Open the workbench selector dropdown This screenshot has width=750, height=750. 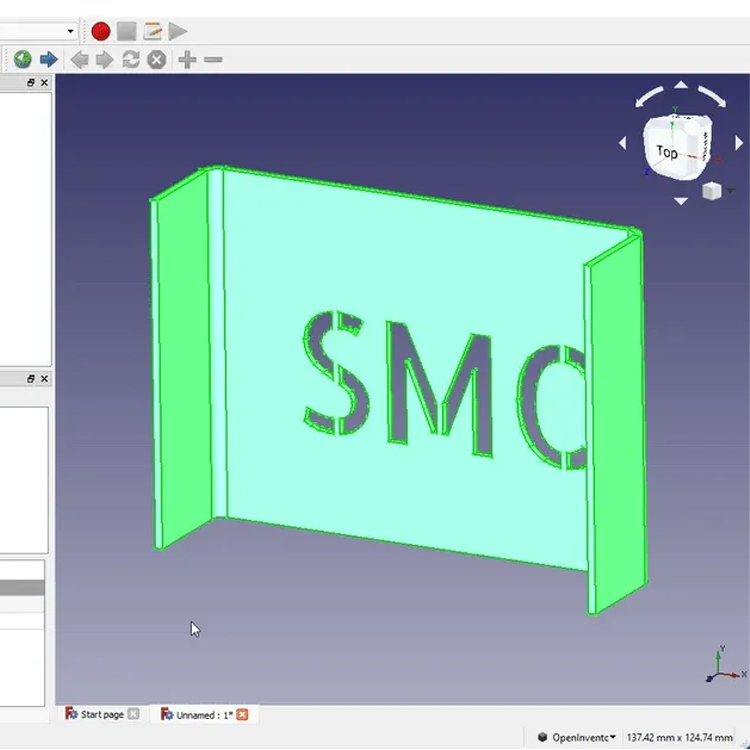[x=70, y=31]
